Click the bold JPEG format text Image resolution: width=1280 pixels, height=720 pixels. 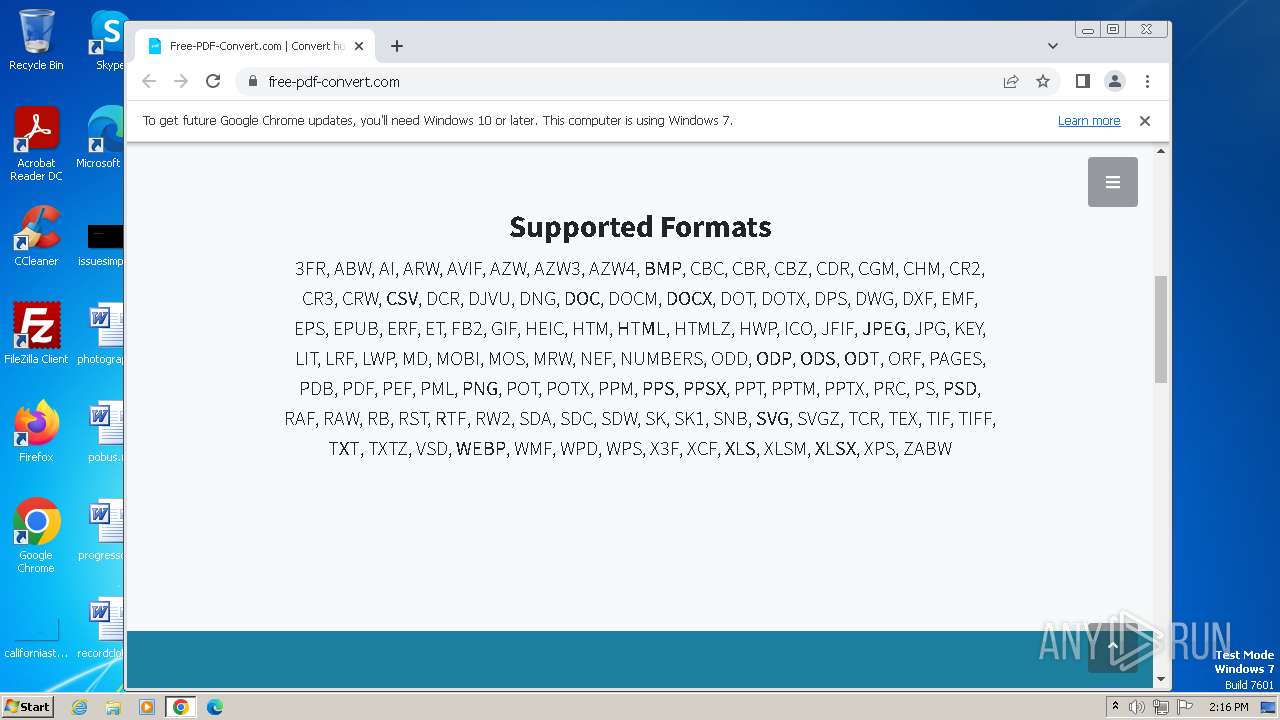(x=884, y=328)
